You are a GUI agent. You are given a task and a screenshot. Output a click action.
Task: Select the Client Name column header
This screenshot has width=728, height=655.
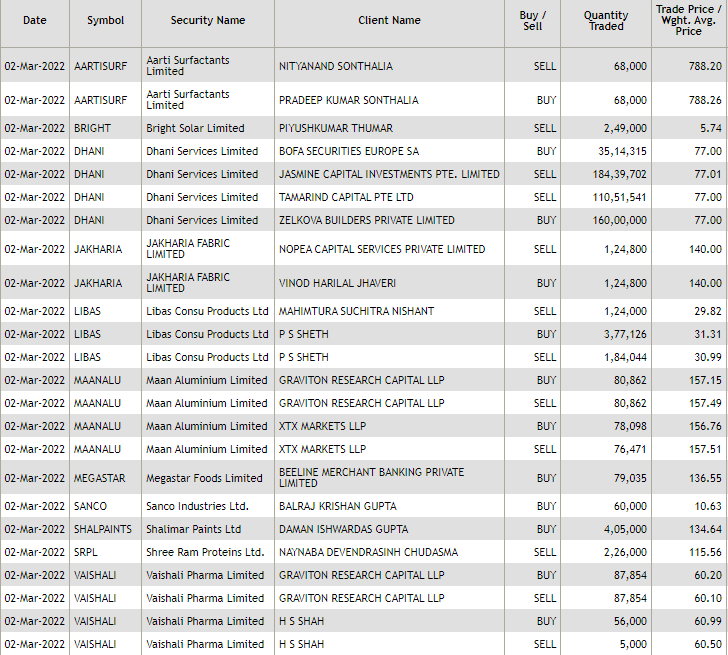(x=389, y=20)
